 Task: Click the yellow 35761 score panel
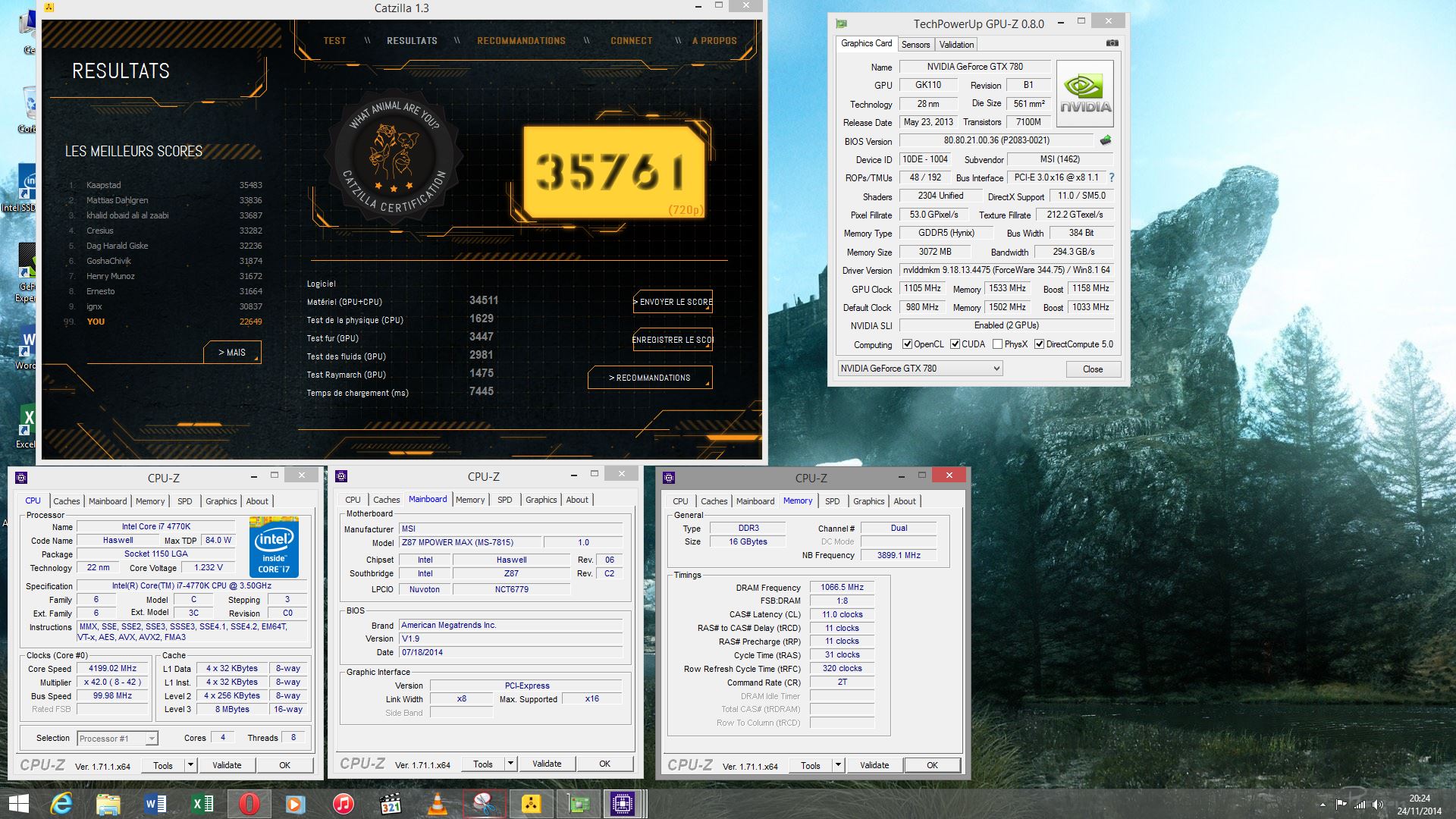tap(613, 172)
